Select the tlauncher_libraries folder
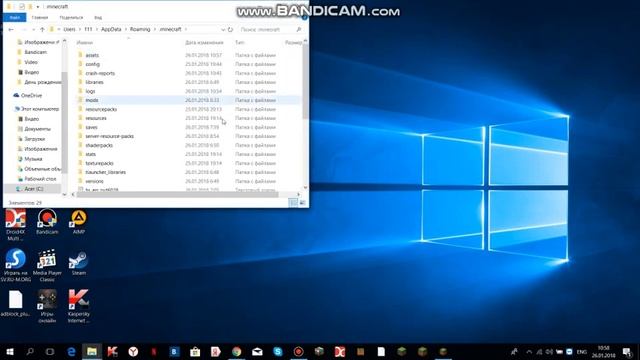The width and height of the screenshot is (640, 360). tap(105, 172)
